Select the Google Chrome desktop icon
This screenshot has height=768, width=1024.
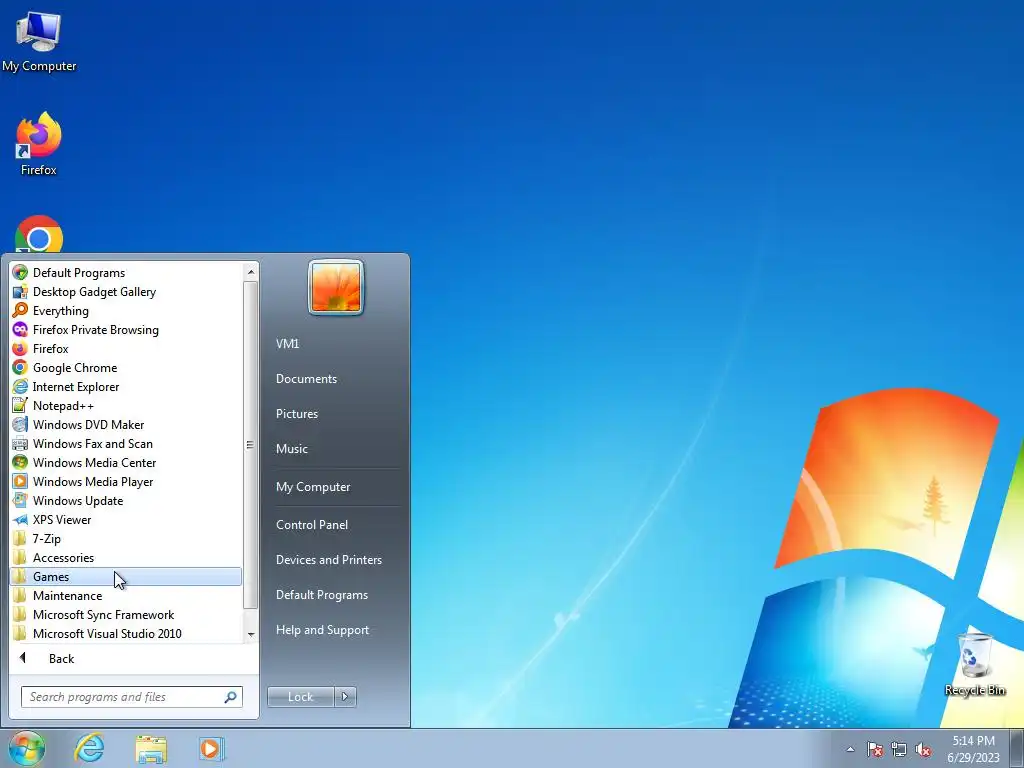coord(39,234)
